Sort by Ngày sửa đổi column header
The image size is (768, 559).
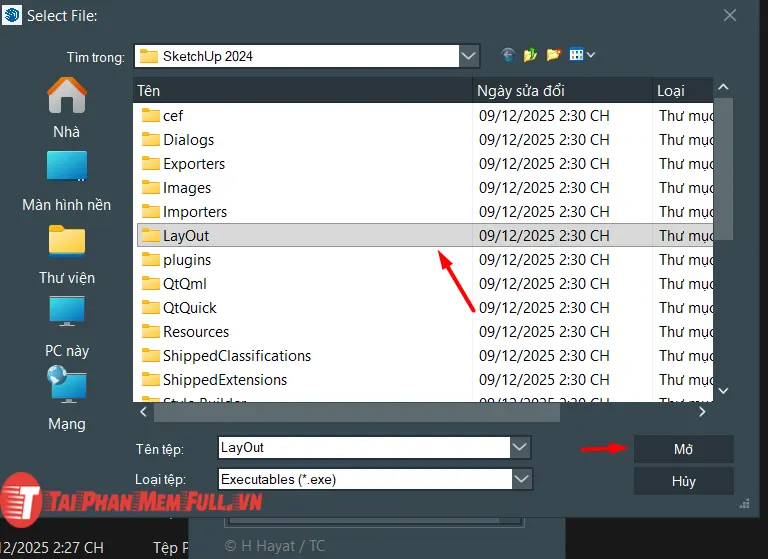click(562, 91)
